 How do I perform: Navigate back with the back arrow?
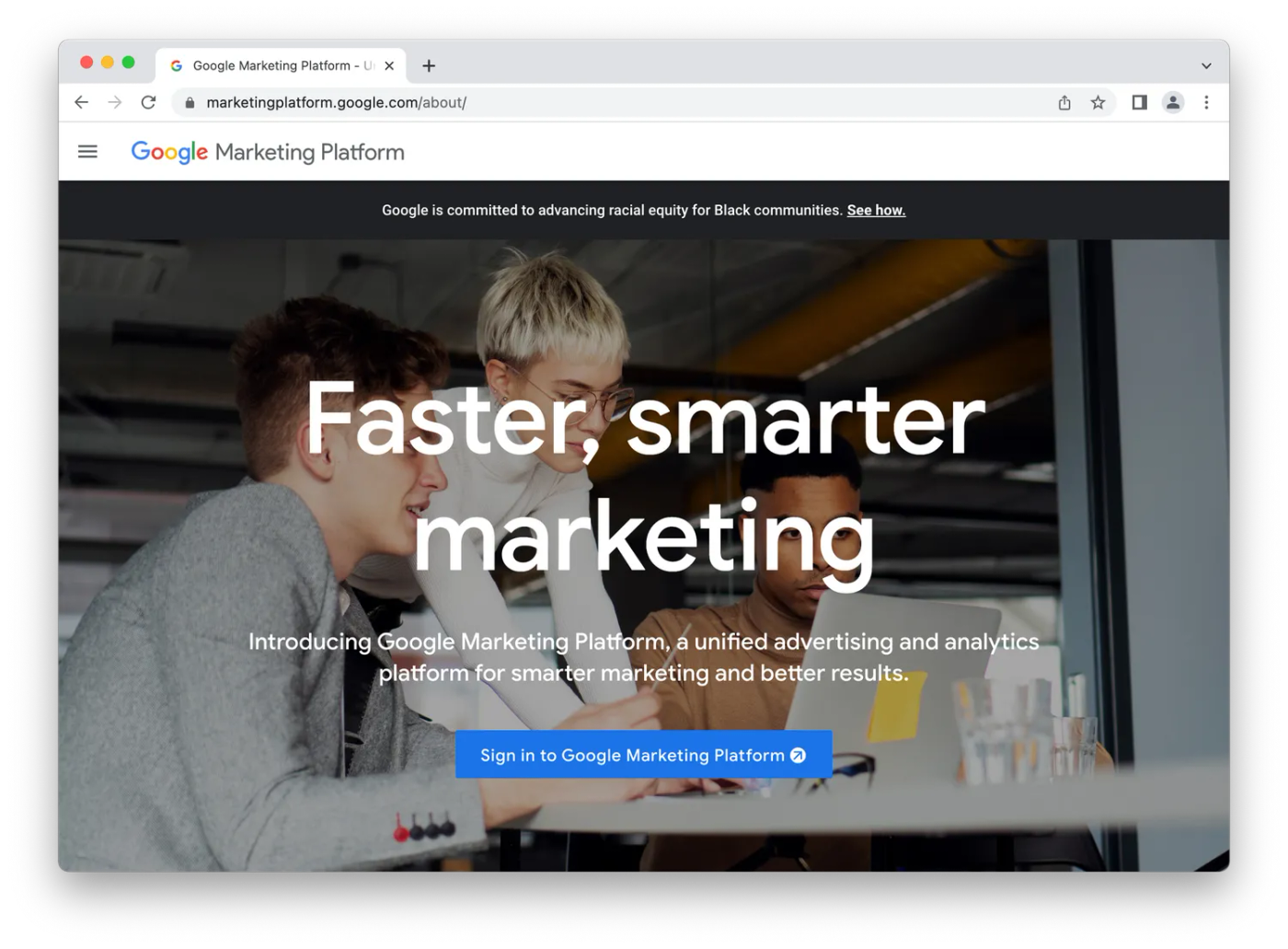tap(81, 102)
